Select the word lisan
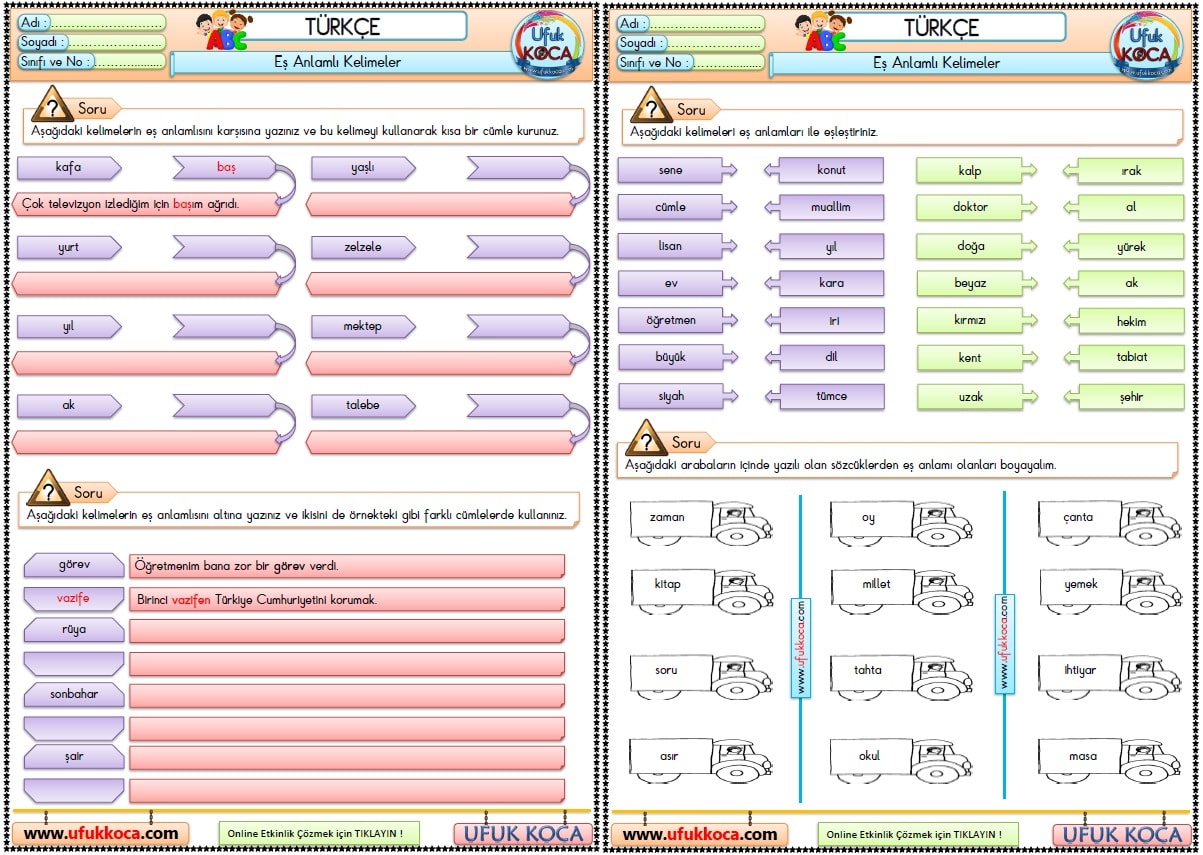The height and width of the screenshot is (855, 1203). point(677,245)
